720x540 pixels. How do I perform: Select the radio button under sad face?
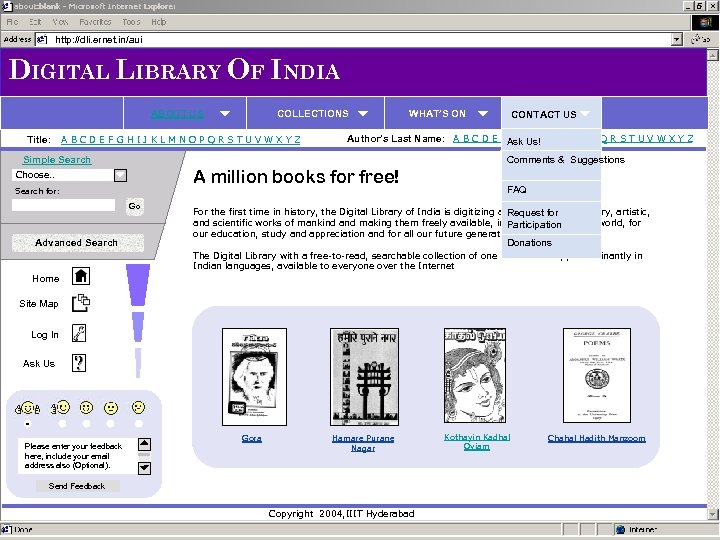138,423
